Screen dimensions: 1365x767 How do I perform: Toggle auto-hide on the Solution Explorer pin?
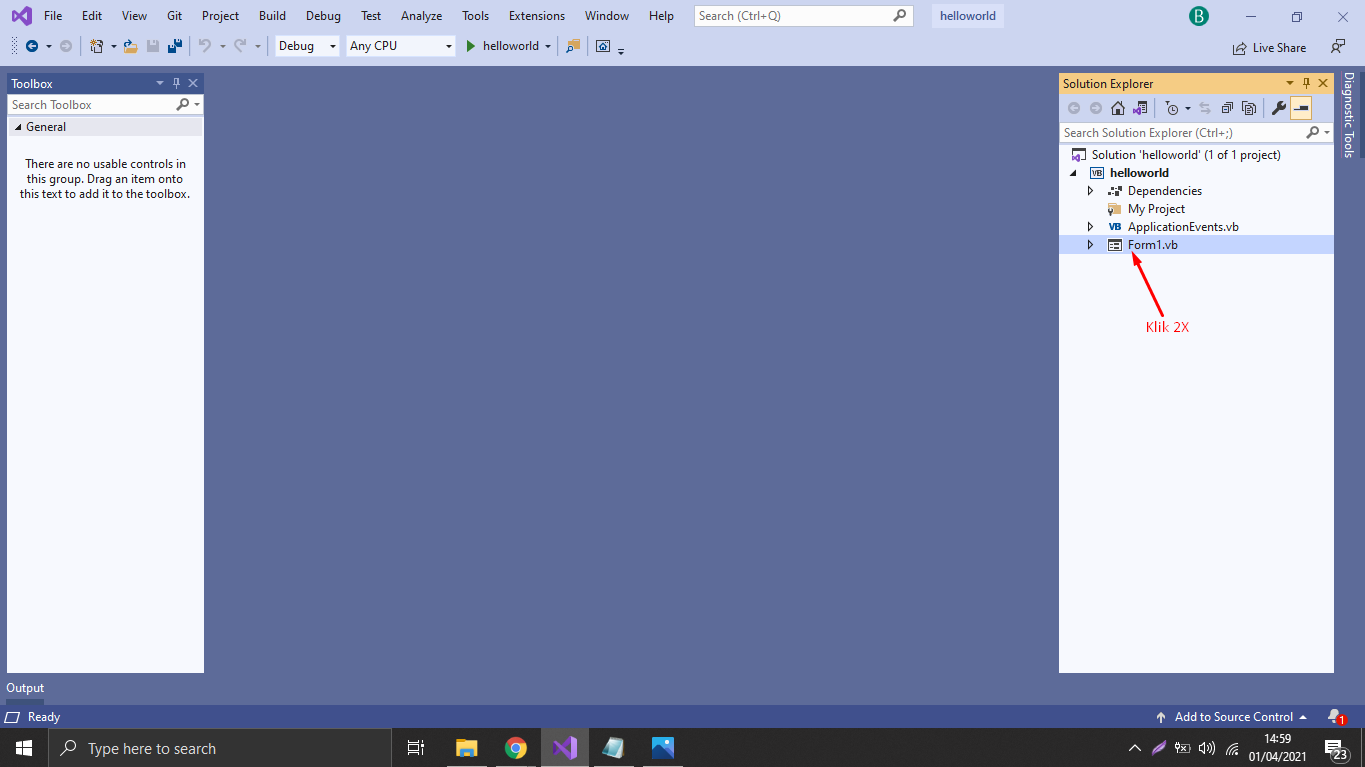(1307, 83)
